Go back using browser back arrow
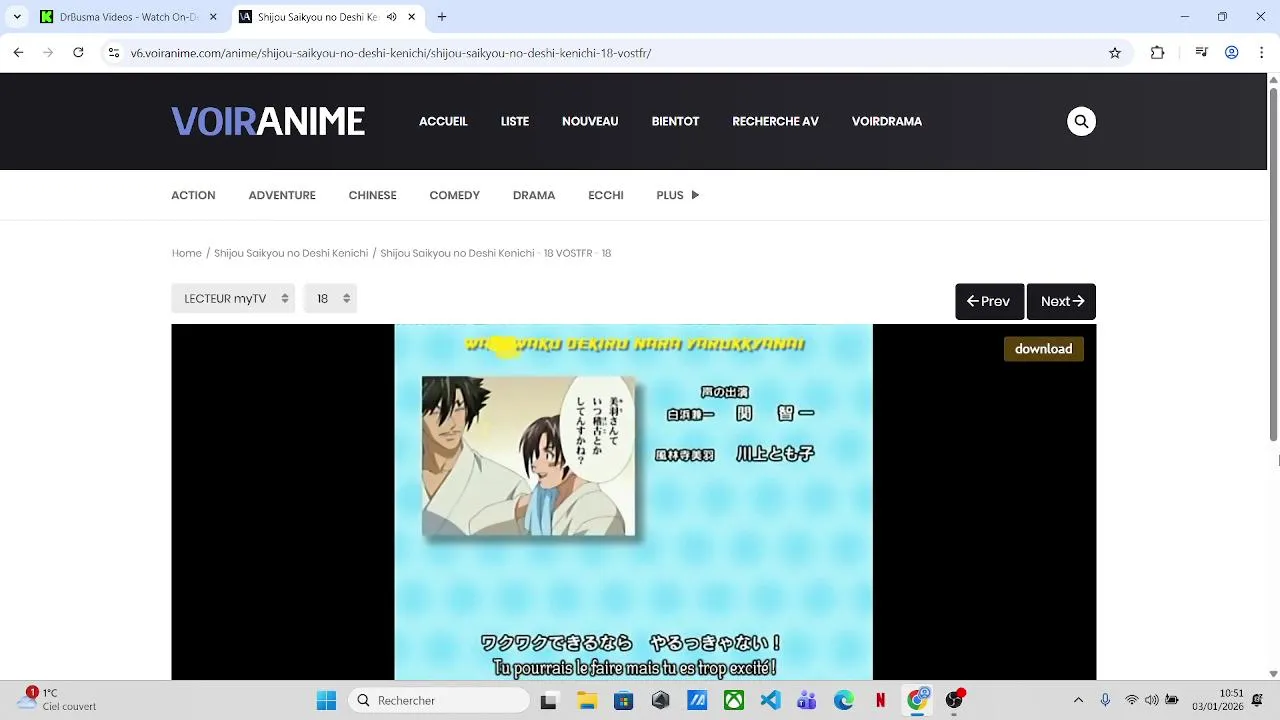1280x720 pixels. pyautogui.click(x=18, y=53)
